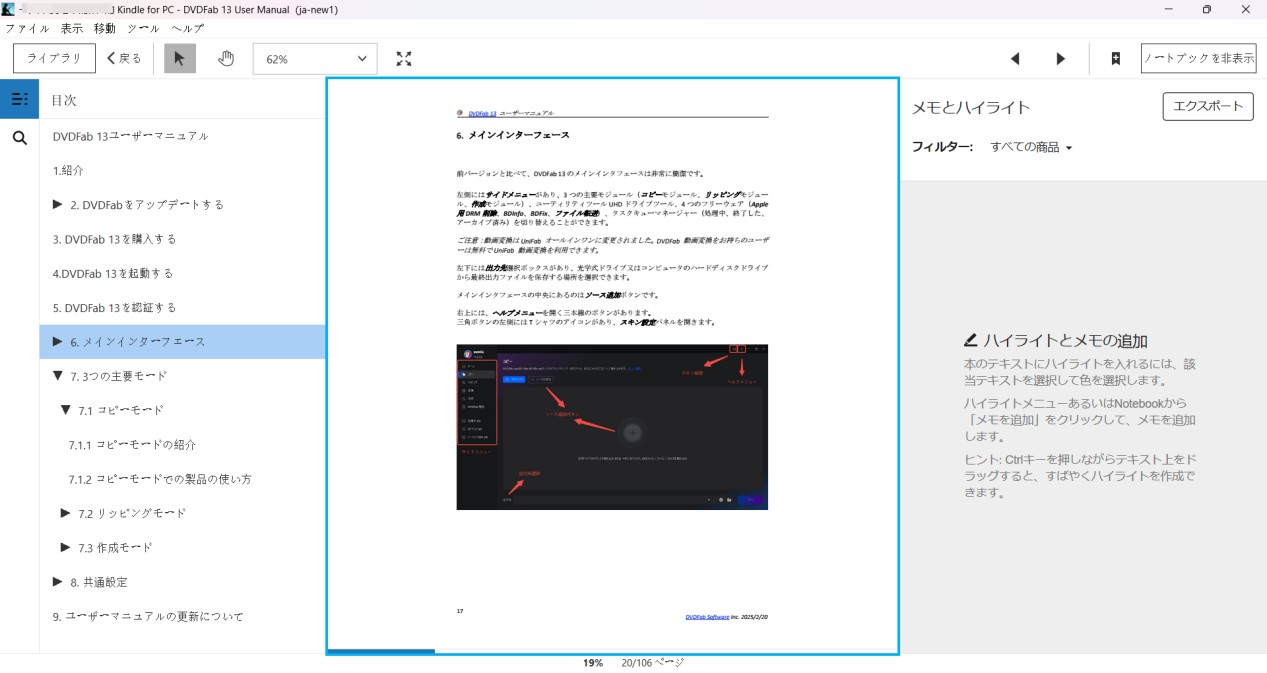Image resolution: width=1267 pixels, height=673 pixels.
Task: Go to the previous page arrow
Action: [x=1015, y=59]
